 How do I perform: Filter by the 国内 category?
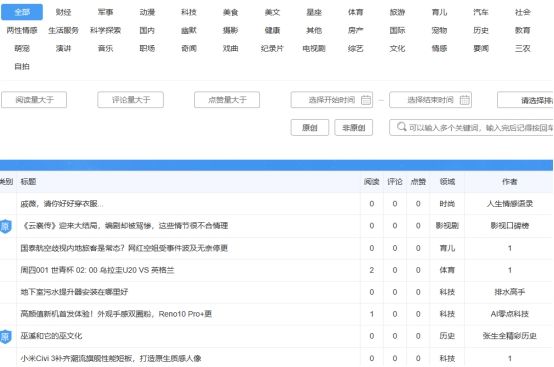point(147,30)
